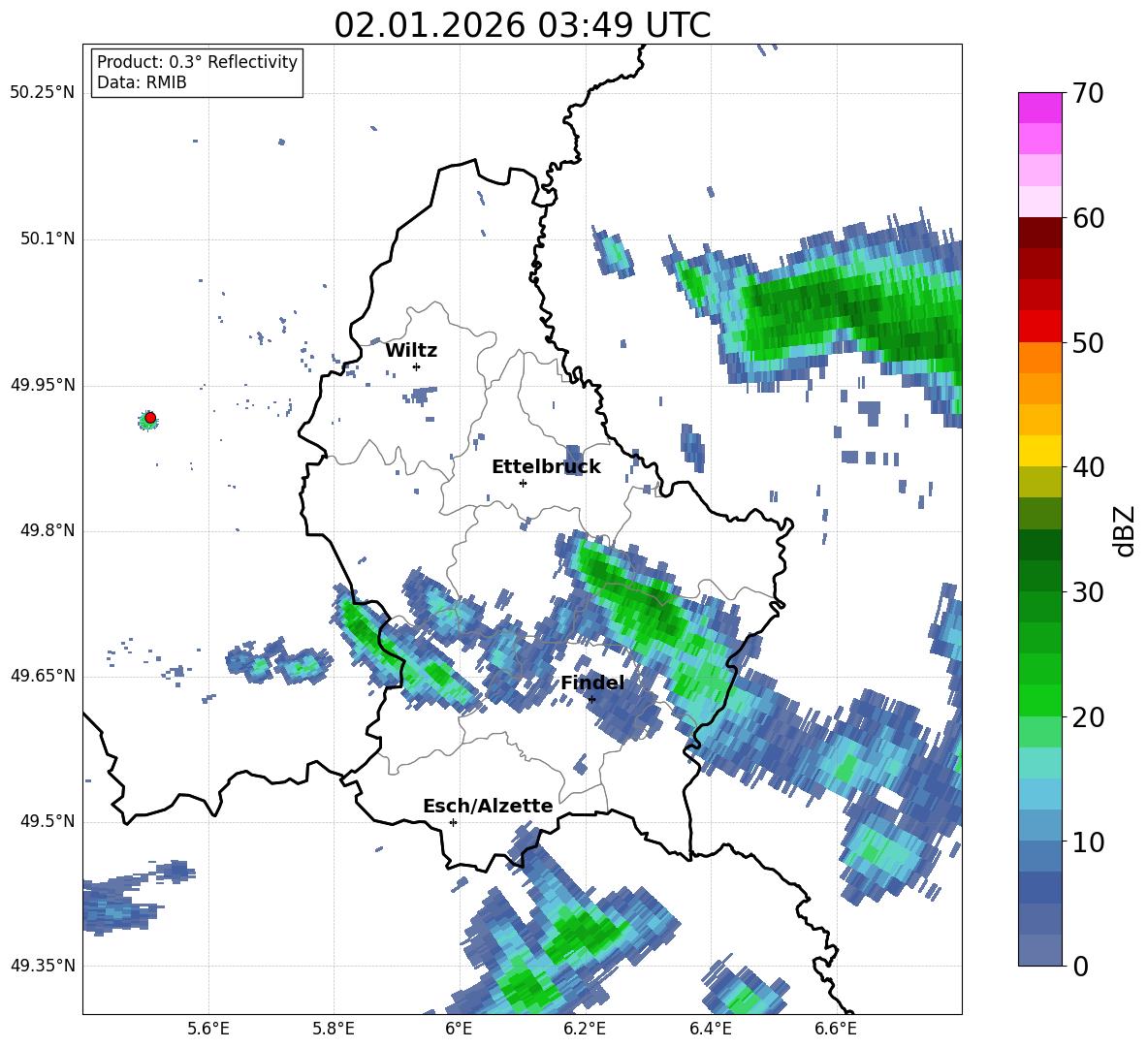Click the 70 colorbar tick label
This screenshot has height=1048, width=1148.
pos(1087,93)
